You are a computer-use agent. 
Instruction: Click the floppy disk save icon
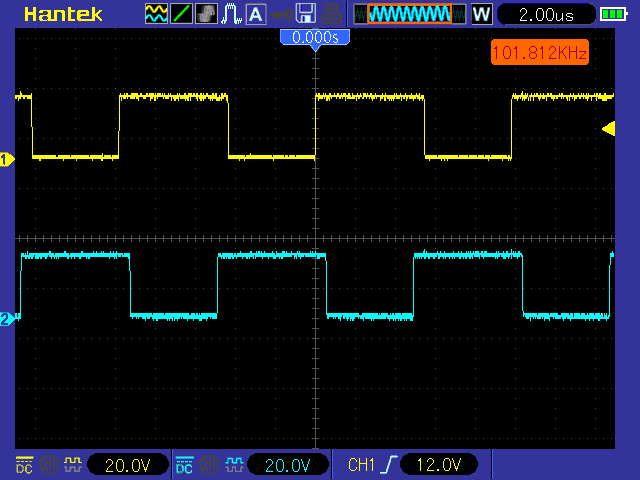click(x=307, y=14)
